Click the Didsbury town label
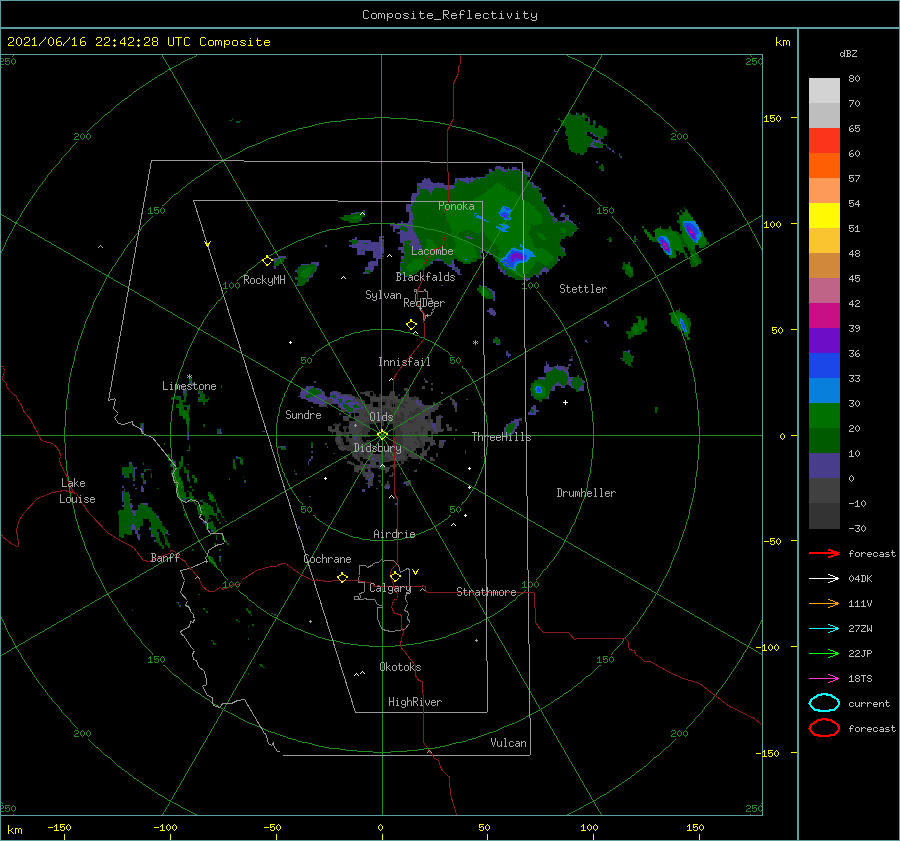 pos(377,448)
